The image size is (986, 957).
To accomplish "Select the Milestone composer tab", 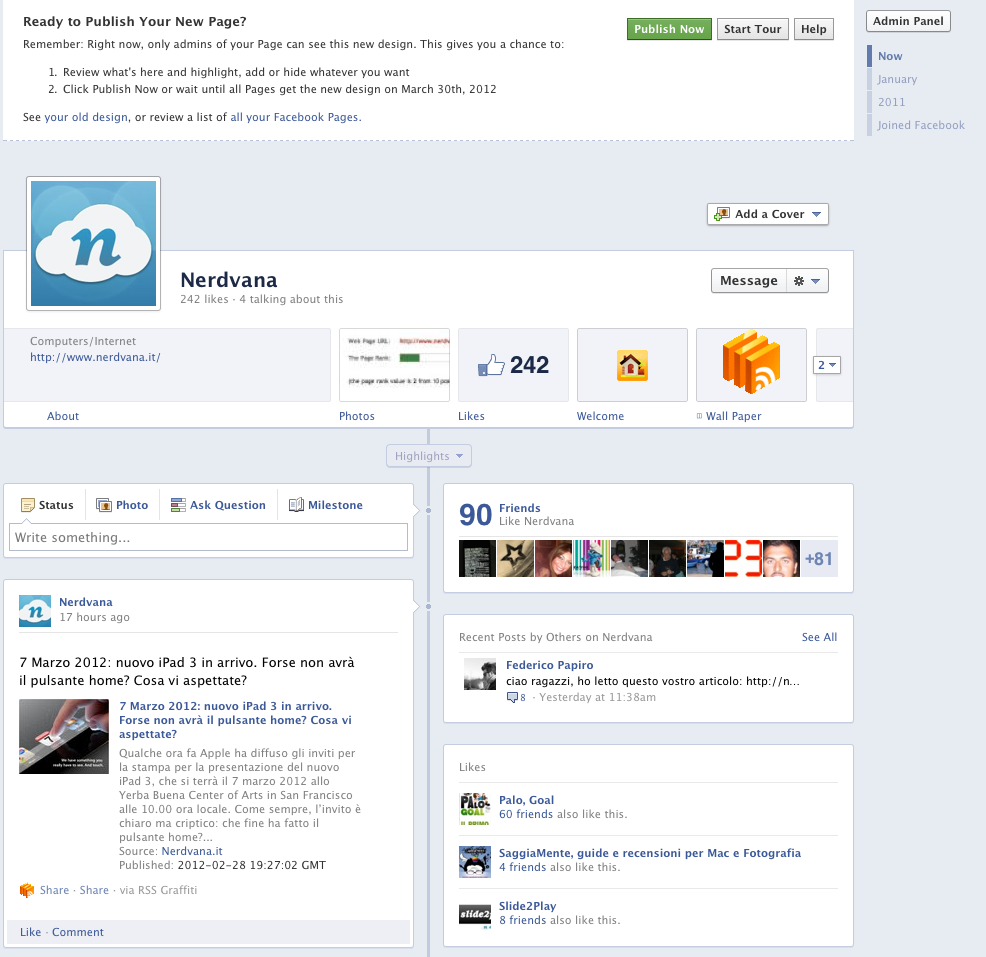I will [x=326, y=505].
